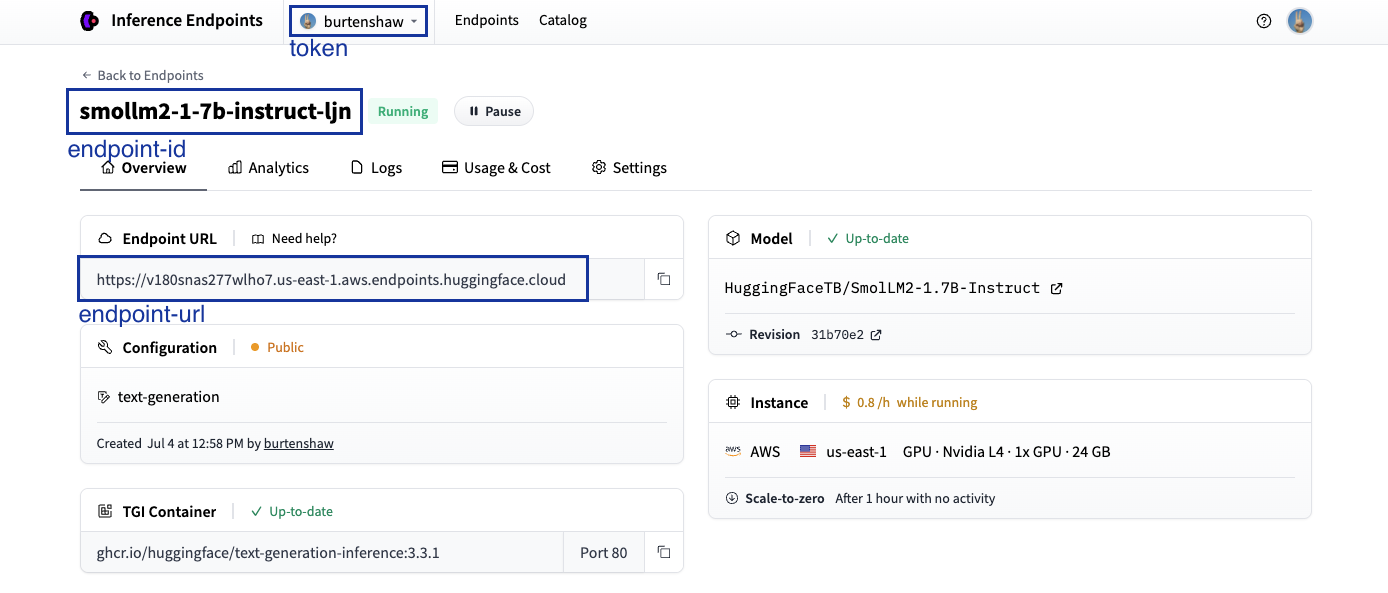1388x593 pixels.
Task: Click the $0.8/h while running price
Action: (910, 402)
